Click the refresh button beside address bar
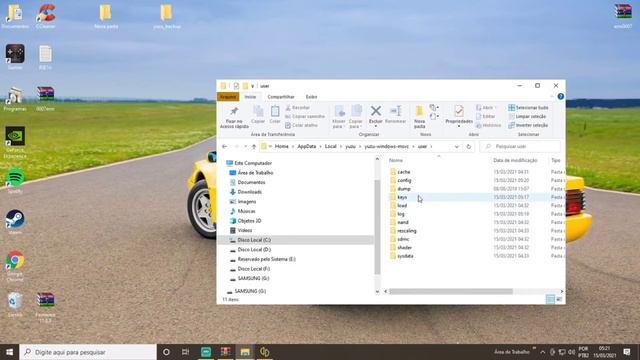The height and width of the screenshot is (360, 640). 469,147
